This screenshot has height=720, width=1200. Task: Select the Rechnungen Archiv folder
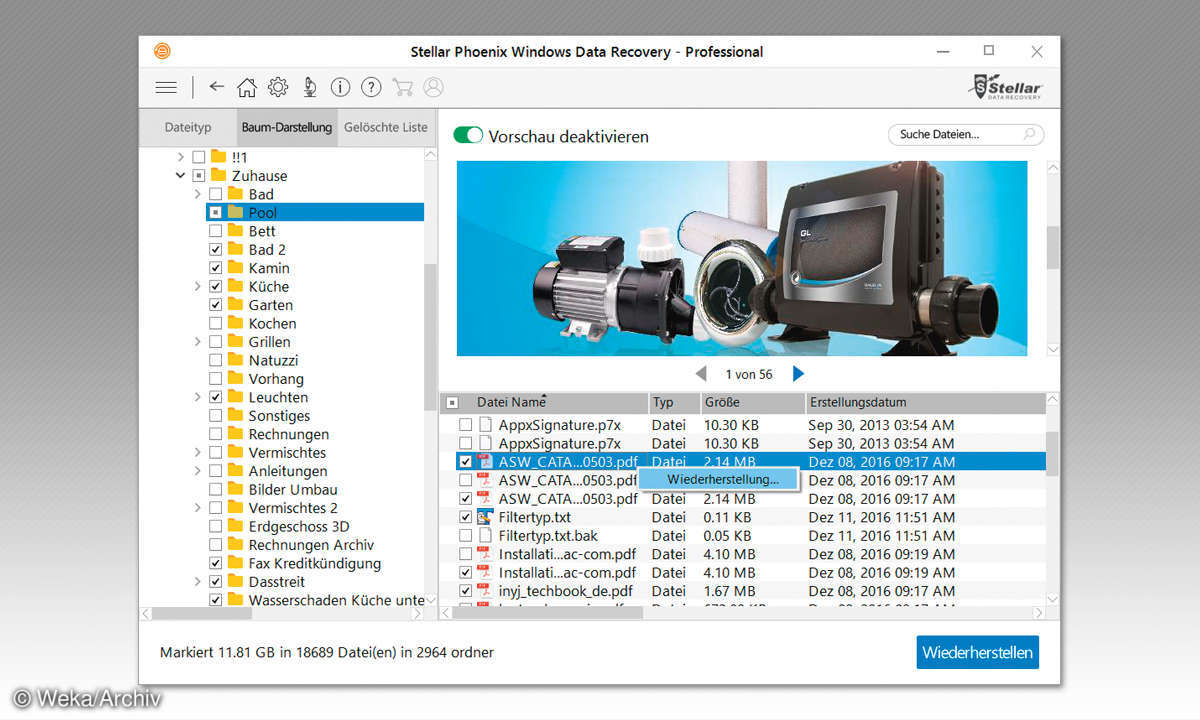[311, 545]
